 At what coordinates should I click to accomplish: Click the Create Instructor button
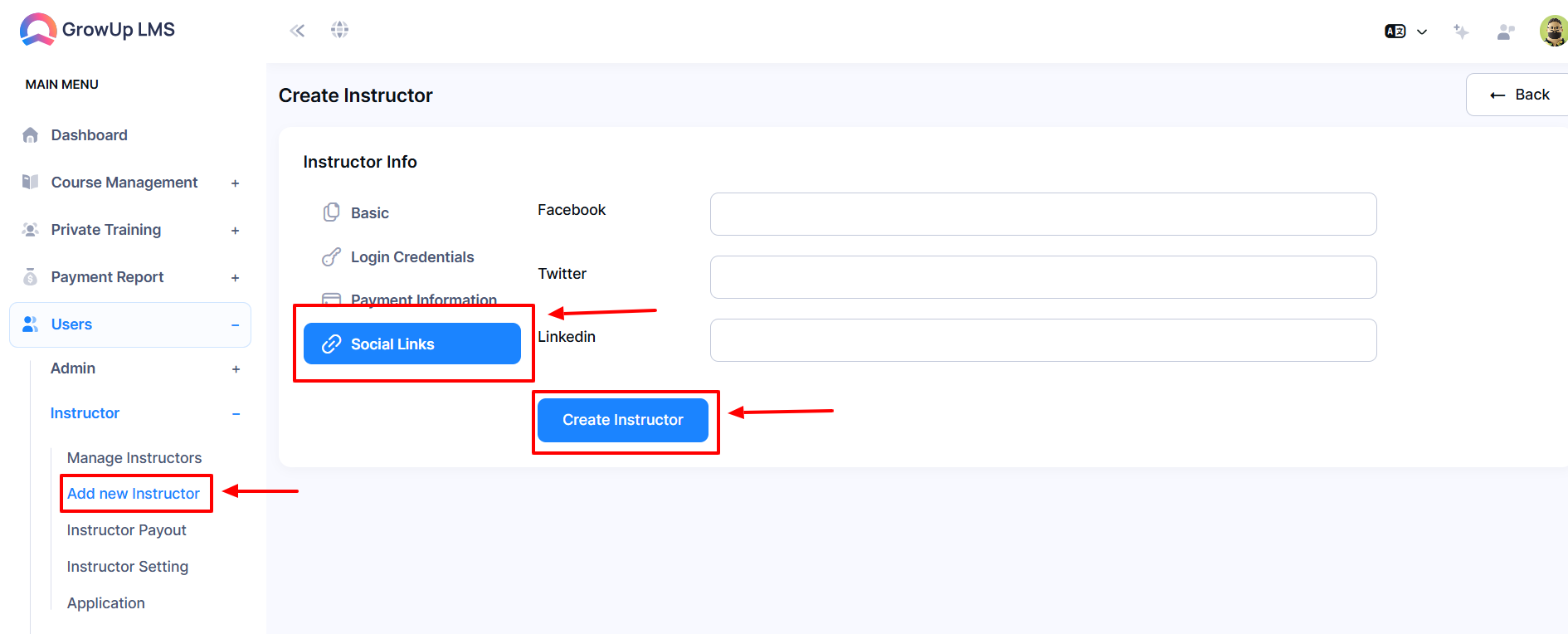pyautogui.click(x=623, y=420)
